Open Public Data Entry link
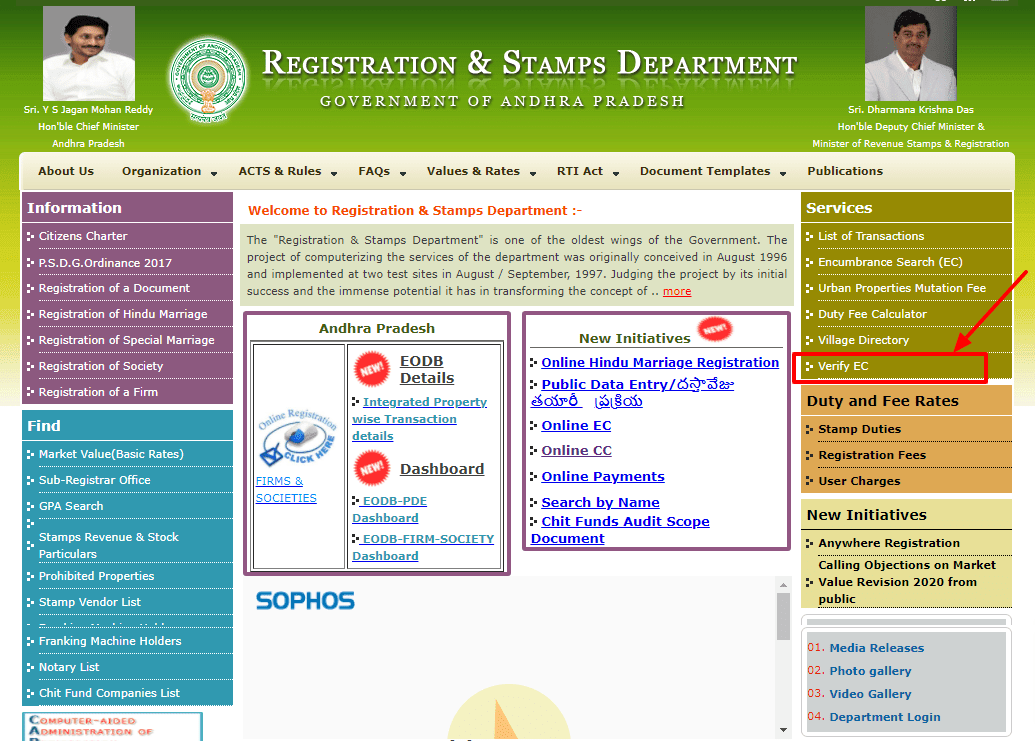The image size is (1035, 741). [632, 393]
